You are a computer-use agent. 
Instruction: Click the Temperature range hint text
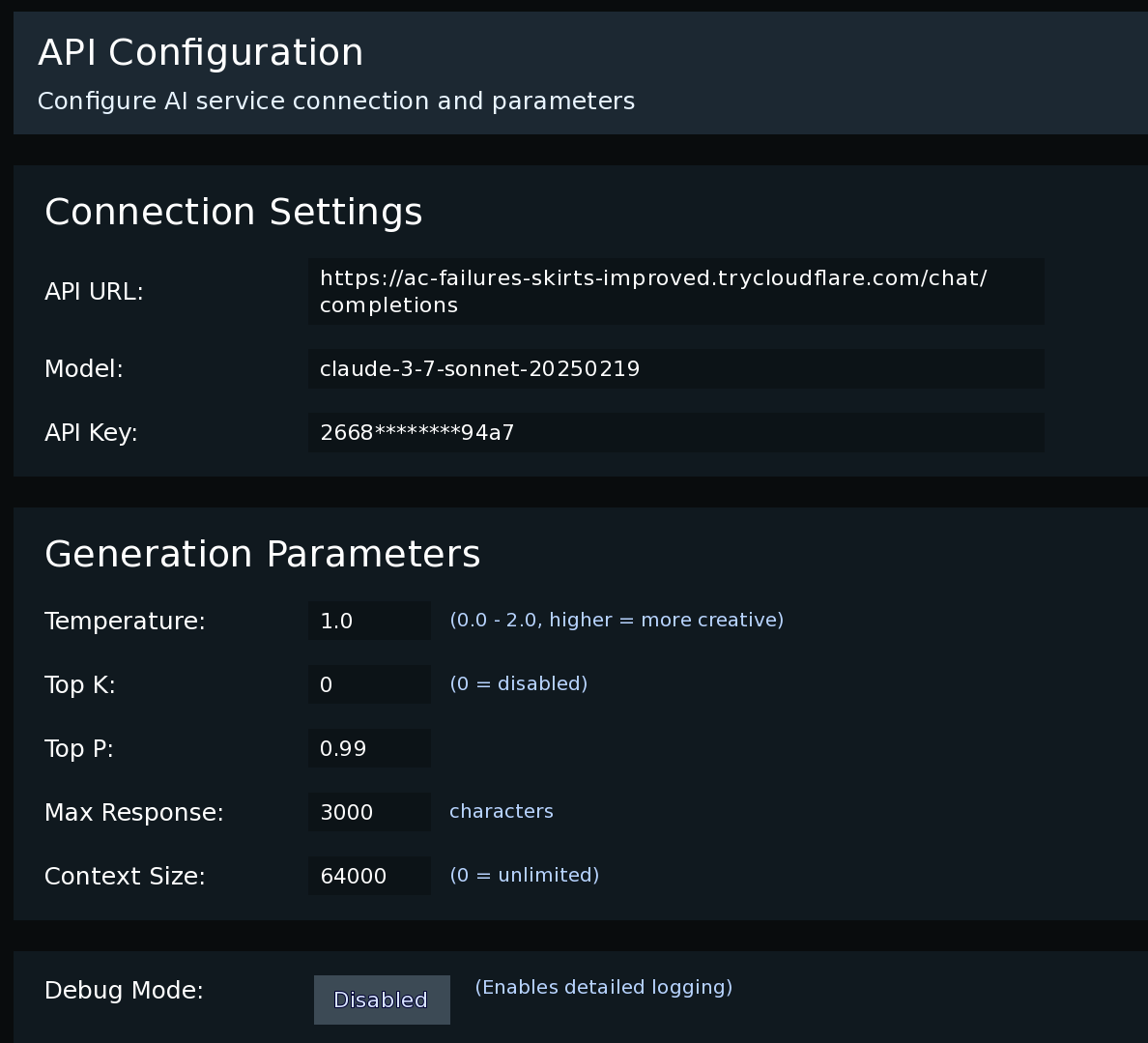point(617,620)
